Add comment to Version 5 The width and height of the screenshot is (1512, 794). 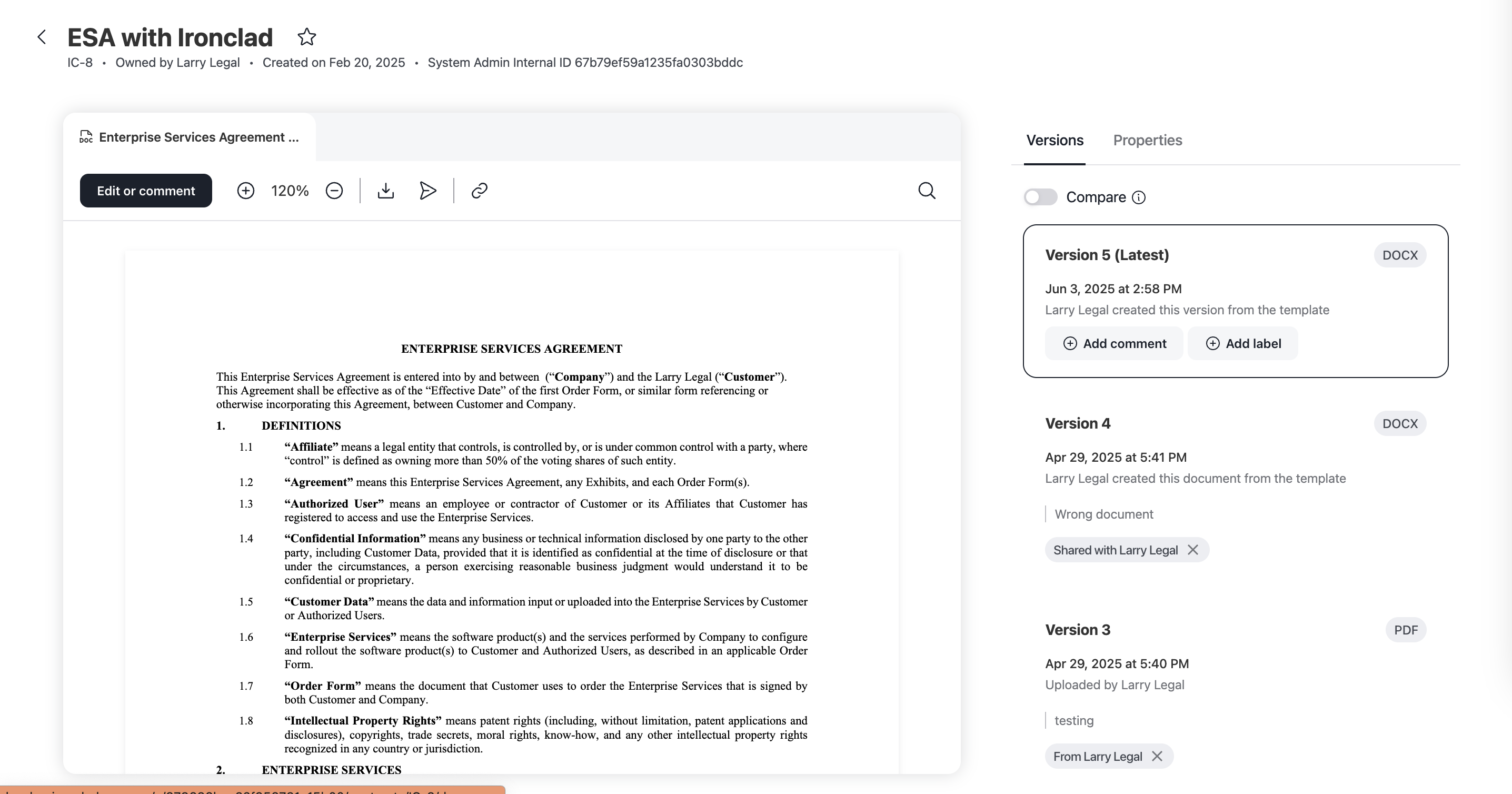tap(1114, 343)
